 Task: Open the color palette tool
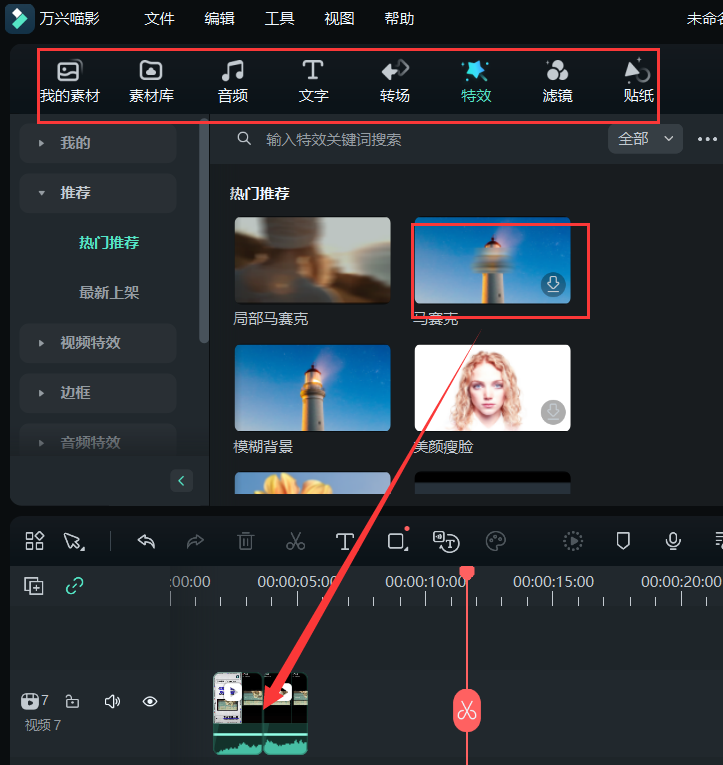coord(496,541)
